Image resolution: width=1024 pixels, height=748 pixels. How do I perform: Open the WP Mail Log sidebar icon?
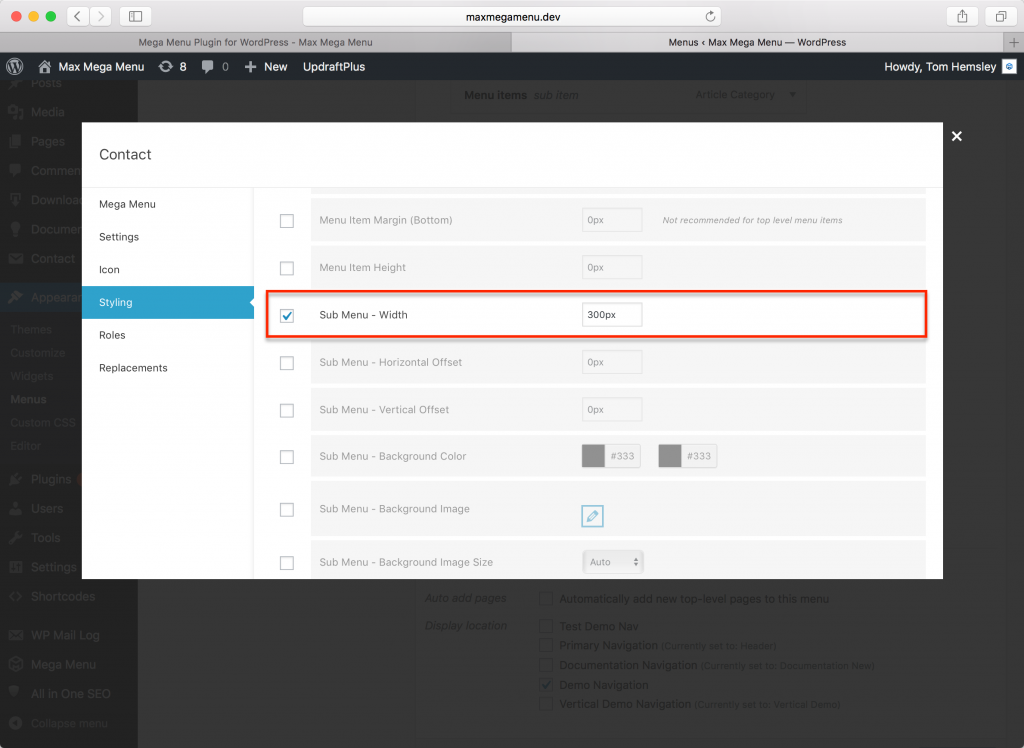pyautogui.click(x=15, y=635)
